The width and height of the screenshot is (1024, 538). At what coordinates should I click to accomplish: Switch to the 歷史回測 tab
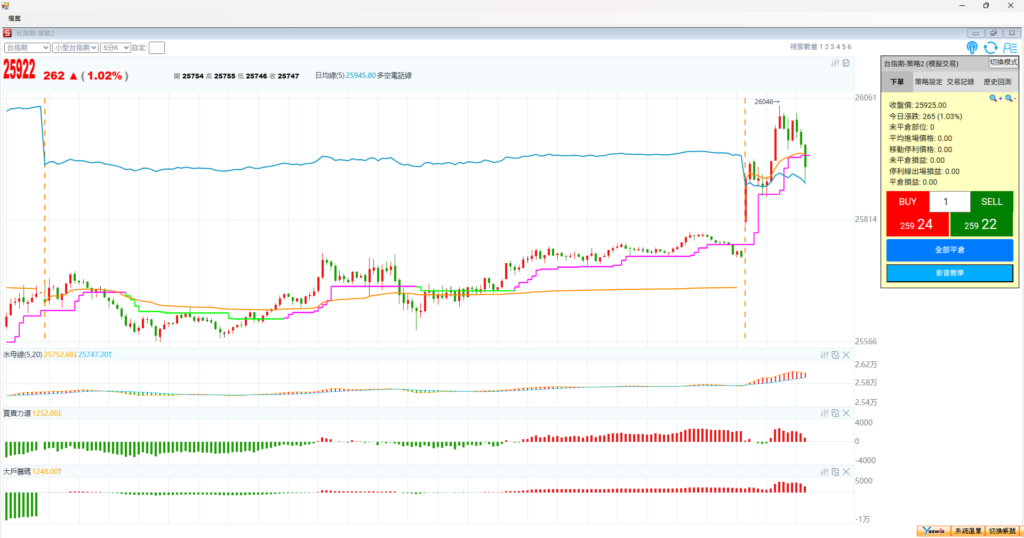[996, 82]
